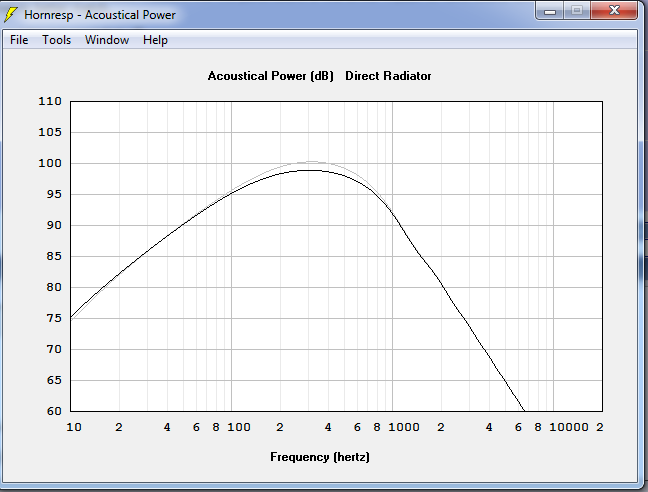Click the 'Direct Radiator' title text
The height and width of the screenshot is (492, 648).
(388, 76)
